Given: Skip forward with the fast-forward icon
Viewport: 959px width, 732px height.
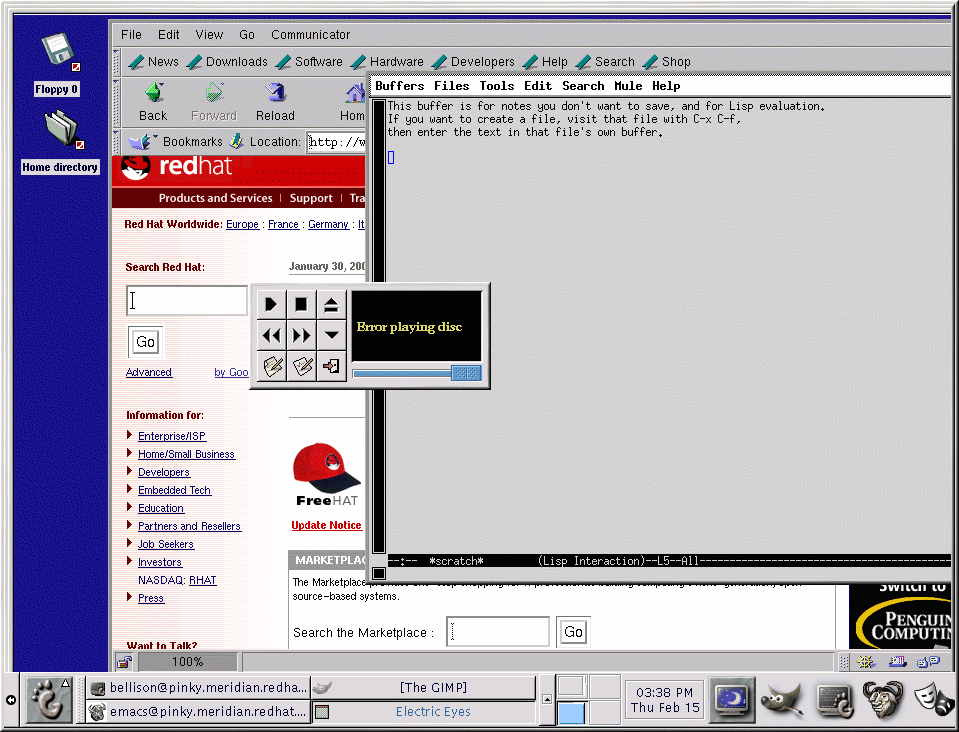Looking at the screenshot, I should [x=301, y=335].
